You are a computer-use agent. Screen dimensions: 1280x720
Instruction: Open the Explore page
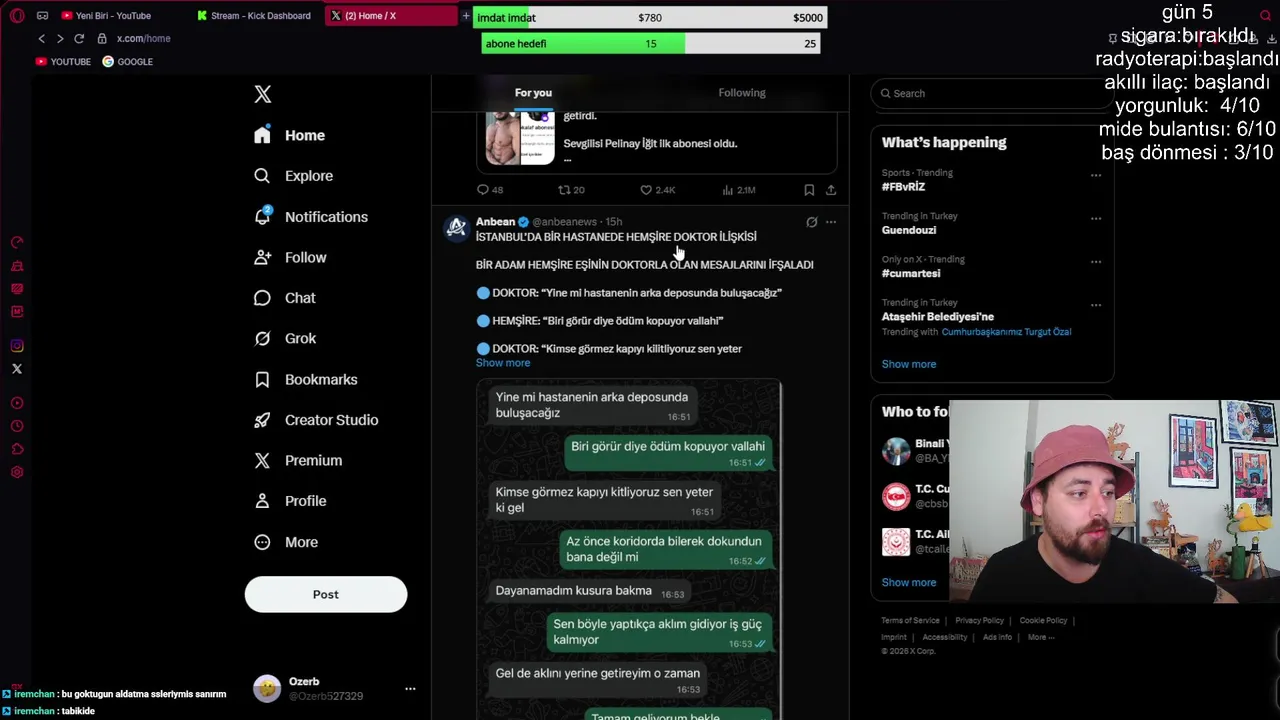tap(293, 176)
